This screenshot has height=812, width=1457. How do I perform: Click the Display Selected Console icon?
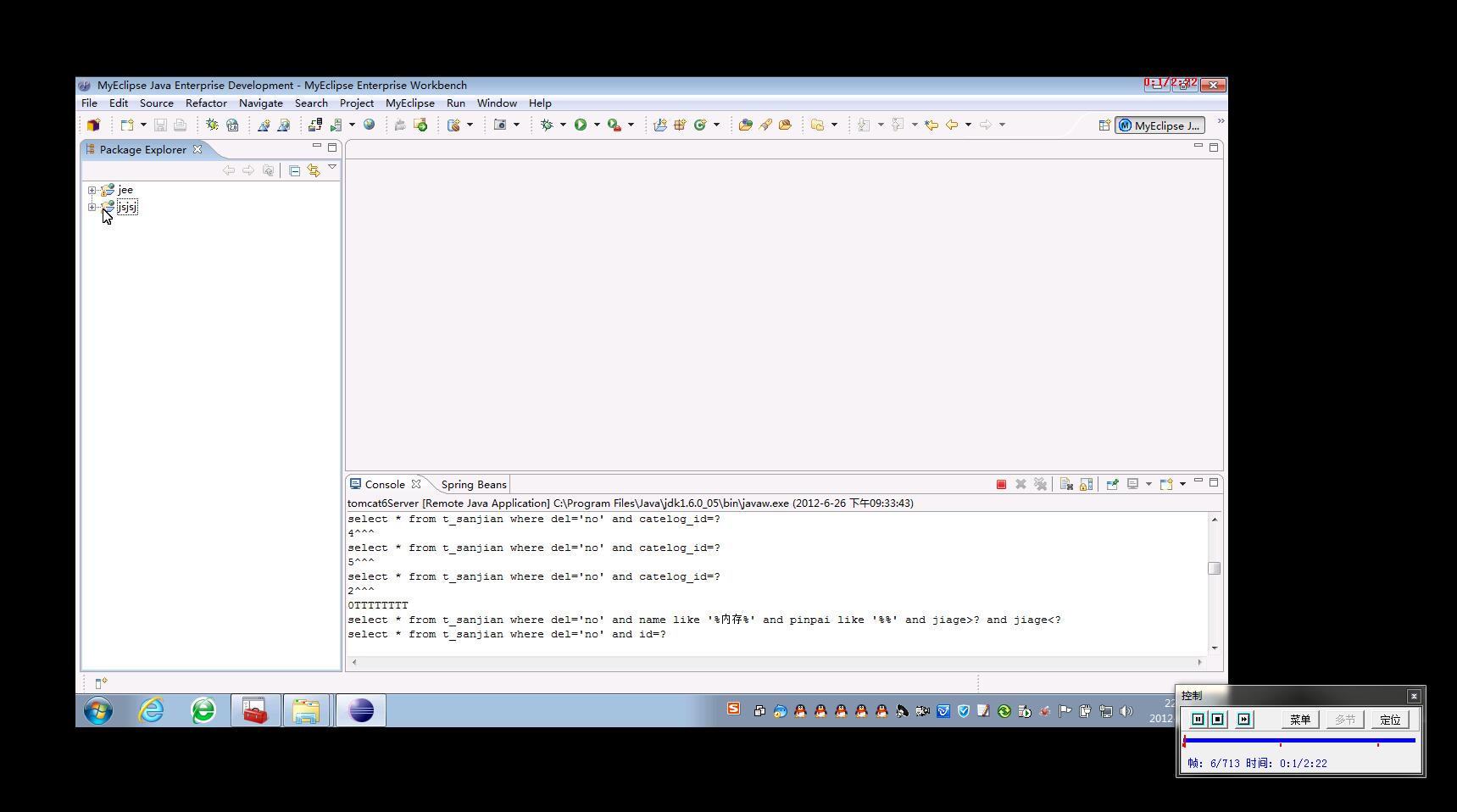(1132, 485)
